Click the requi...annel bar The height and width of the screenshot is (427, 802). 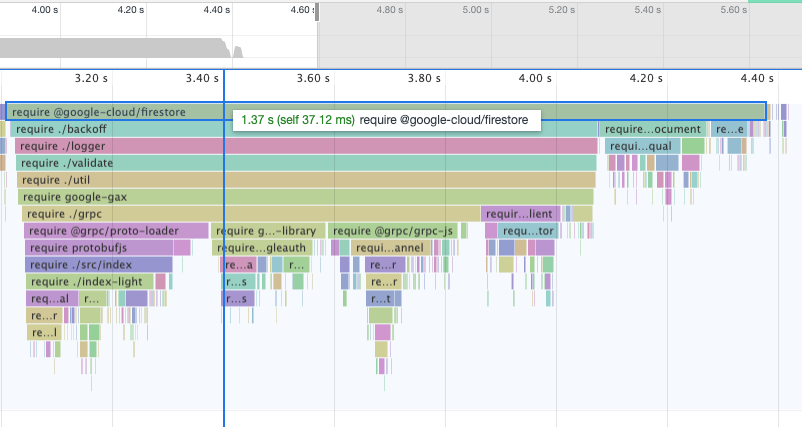(x=390, y=248)
